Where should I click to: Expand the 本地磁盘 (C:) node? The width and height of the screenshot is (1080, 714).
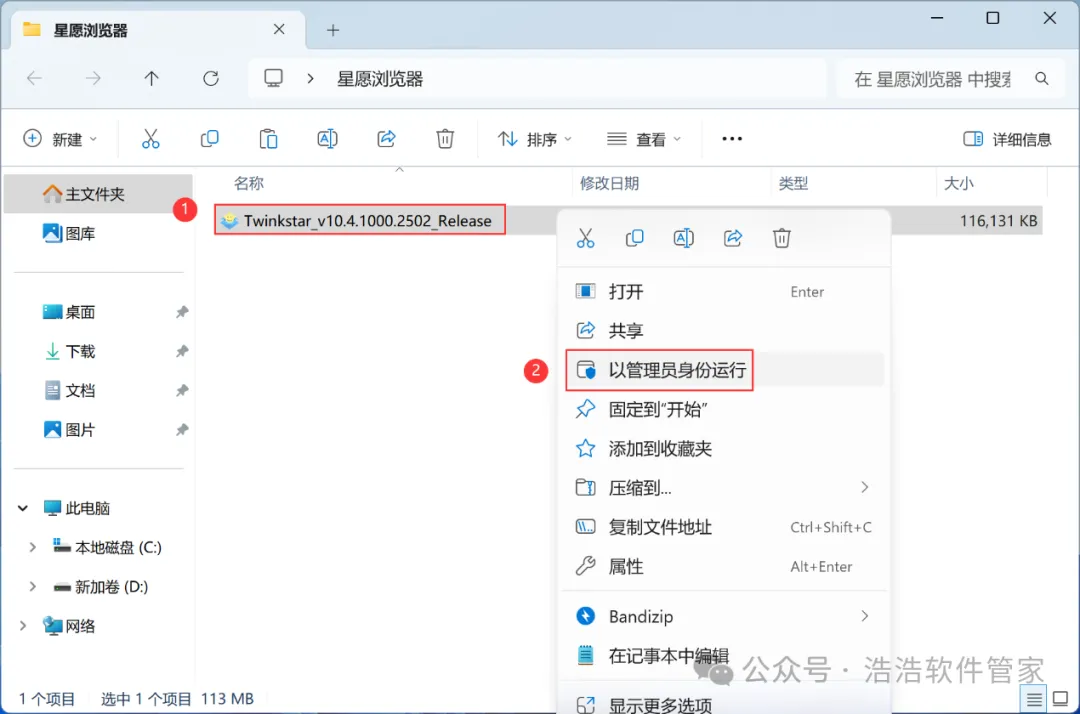pos(32,548)
